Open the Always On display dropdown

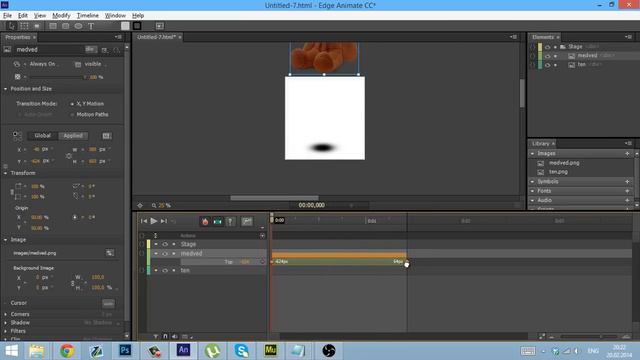point(44,64)
